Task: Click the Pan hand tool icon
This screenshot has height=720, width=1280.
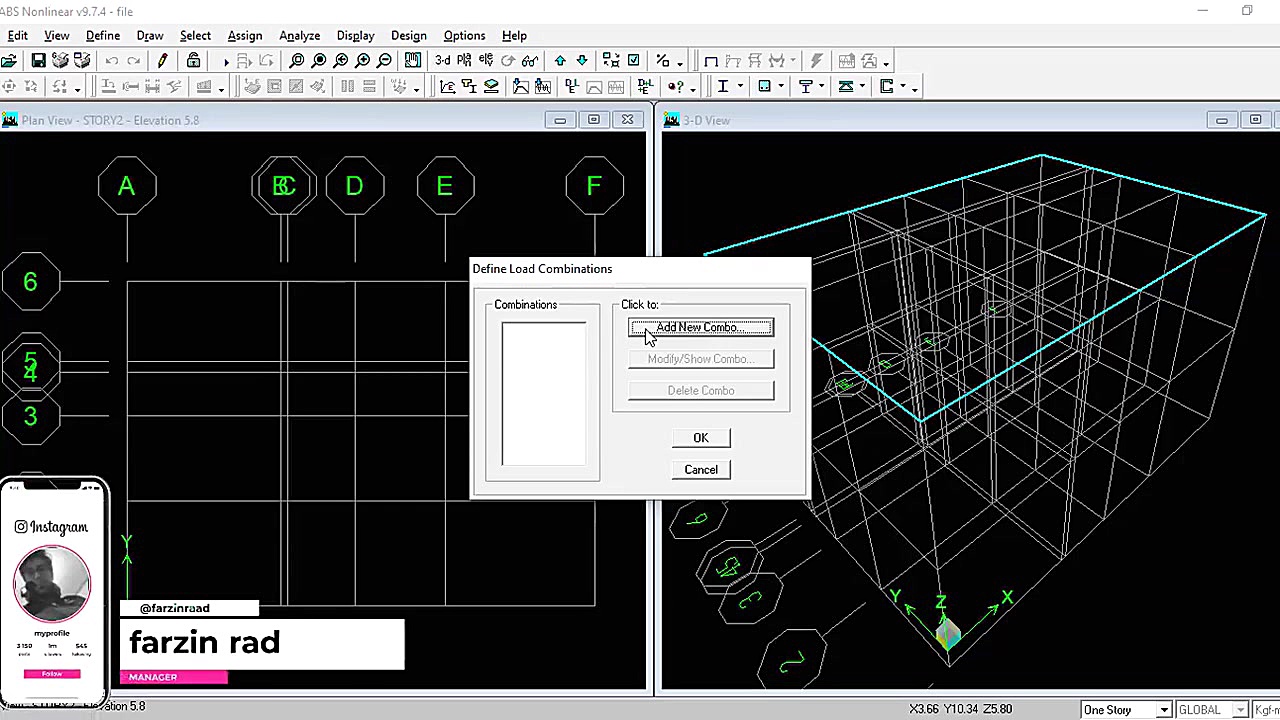Action: coord(412,61)
